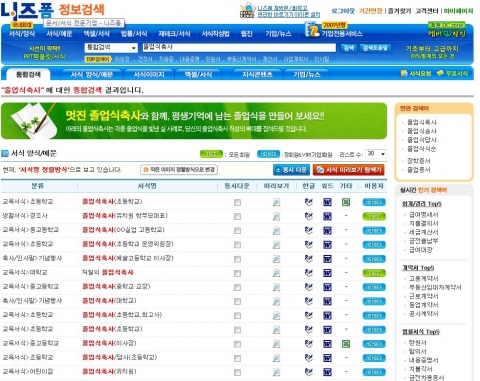Viewport: 480px width, 381px height.
Task: Switch to the 지식콘텐츠 tab
Action: pos(257,74)
